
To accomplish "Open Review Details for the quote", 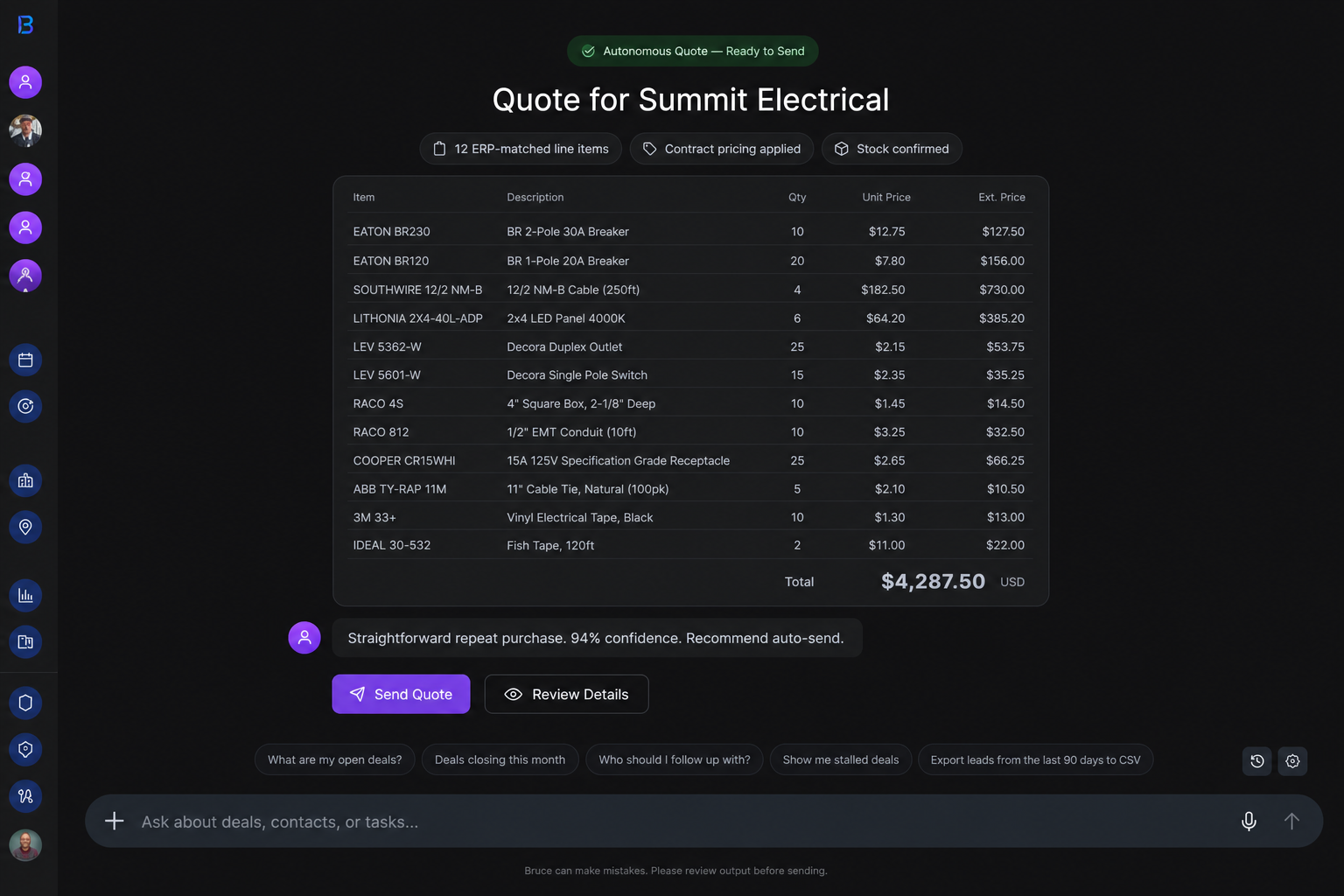I will [x=566, y=694].
